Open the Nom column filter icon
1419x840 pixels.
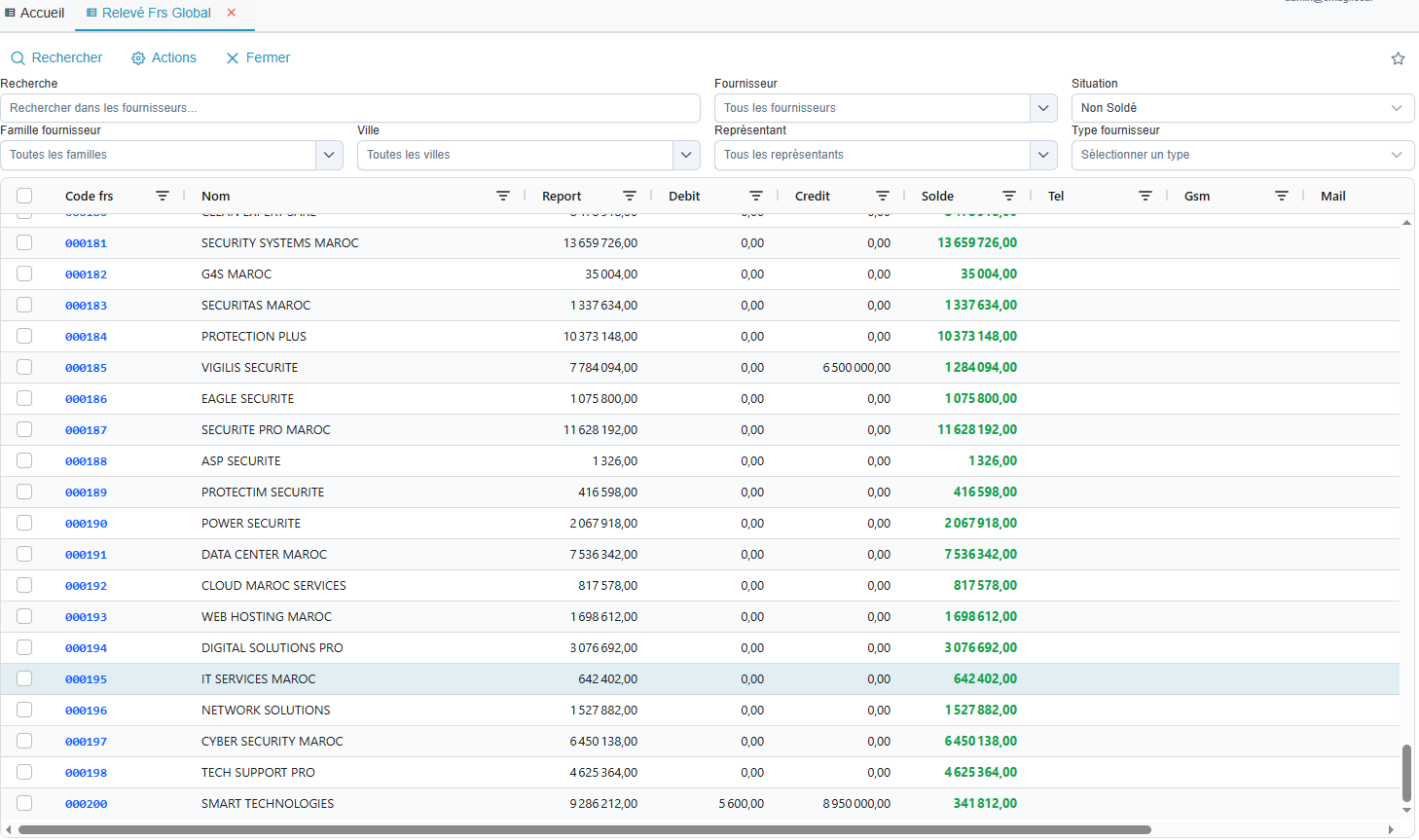coord(503,196)
